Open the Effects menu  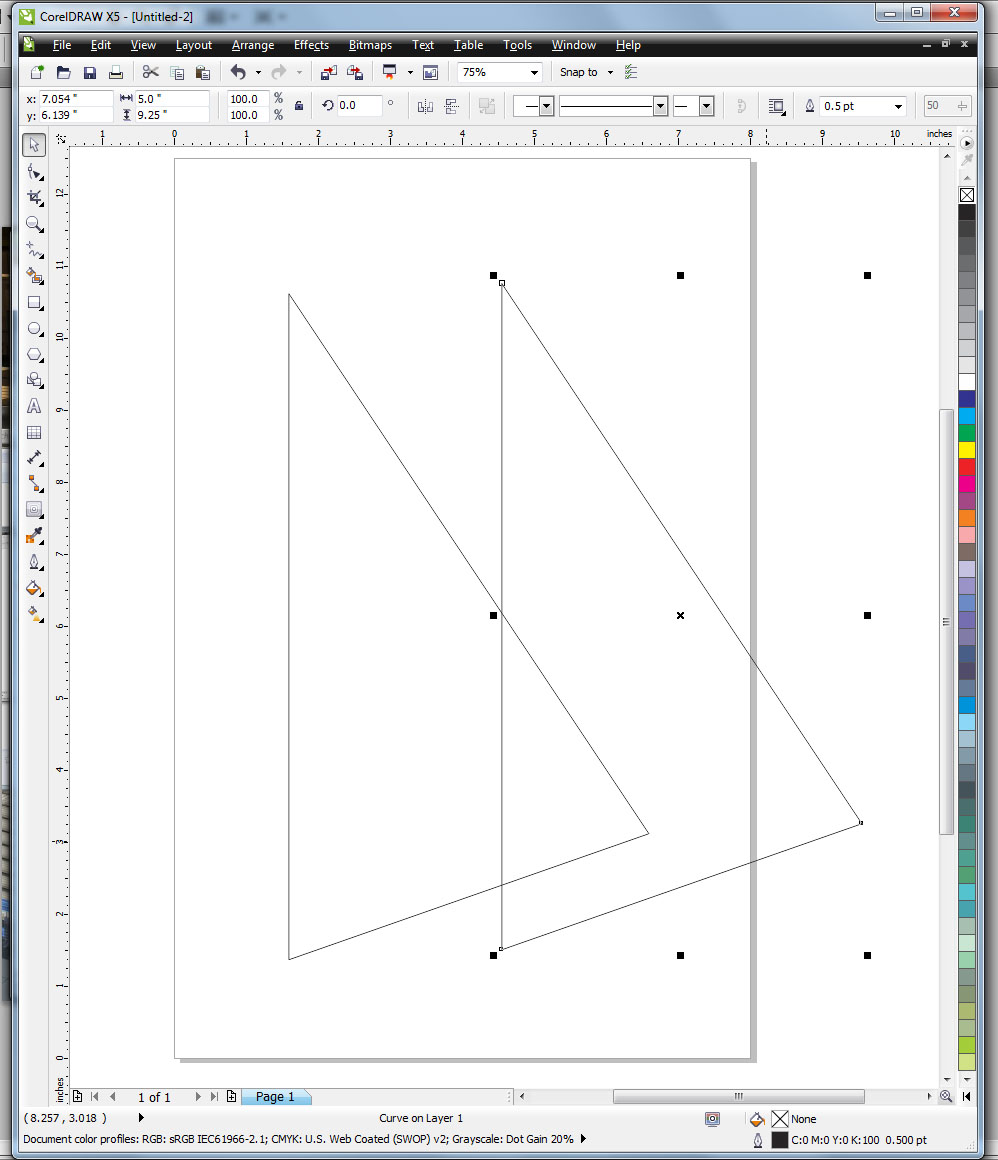[311, 45]
